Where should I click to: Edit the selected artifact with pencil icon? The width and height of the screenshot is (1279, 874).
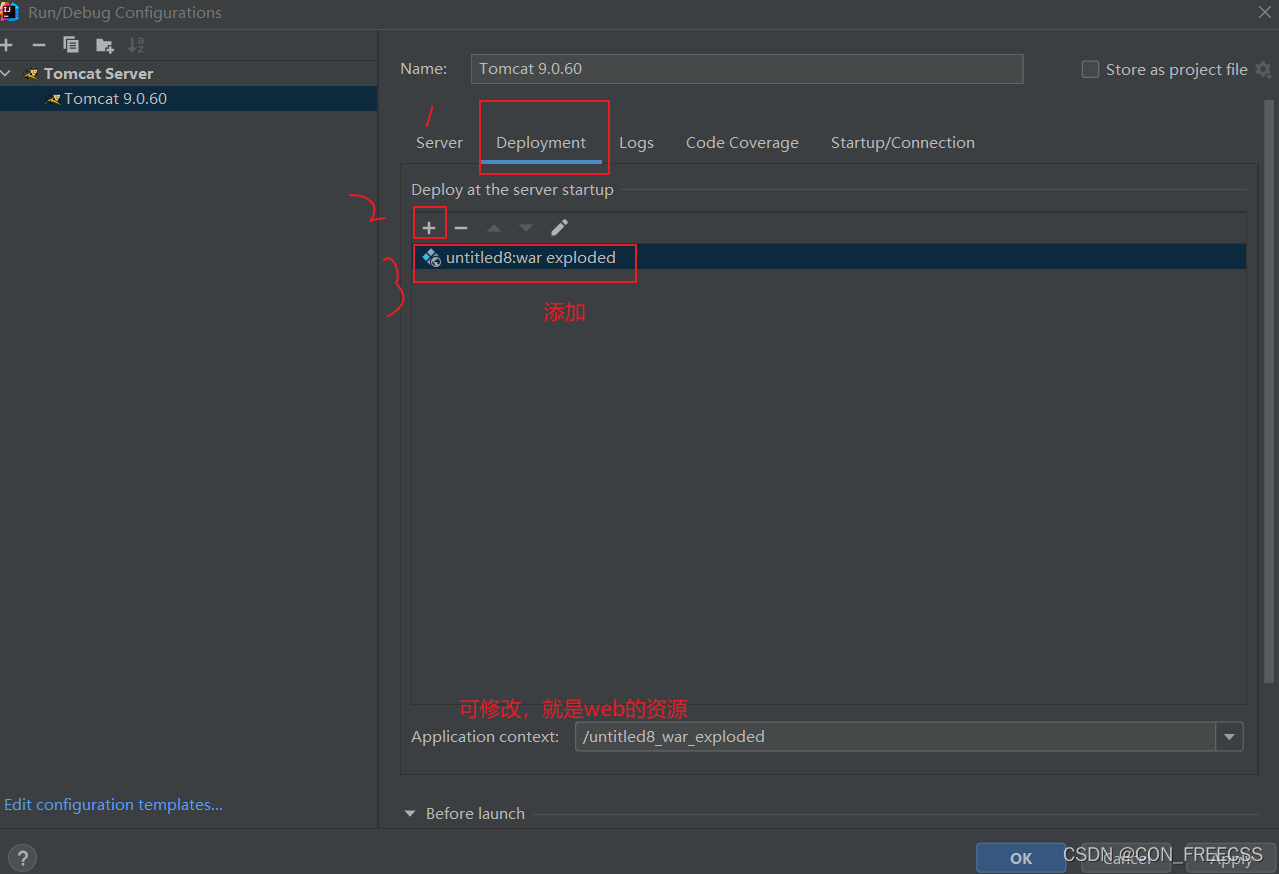559,228
